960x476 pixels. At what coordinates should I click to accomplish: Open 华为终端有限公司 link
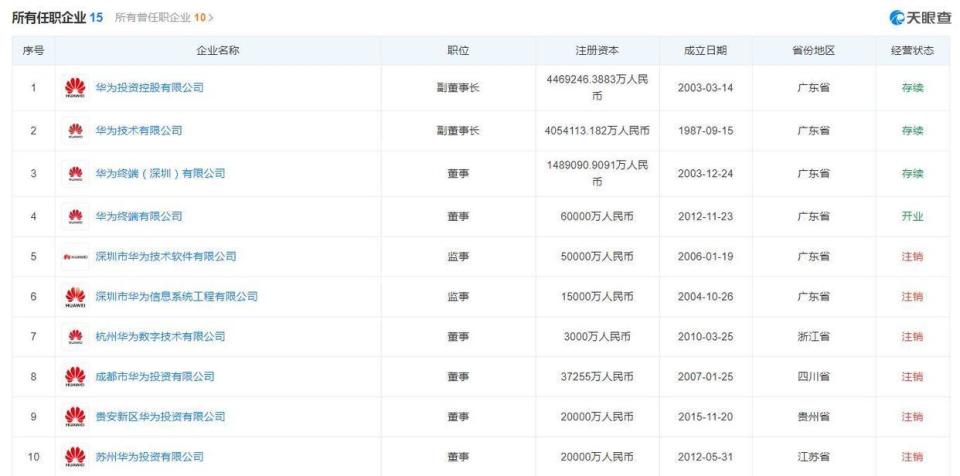click(x=139, y=216)
